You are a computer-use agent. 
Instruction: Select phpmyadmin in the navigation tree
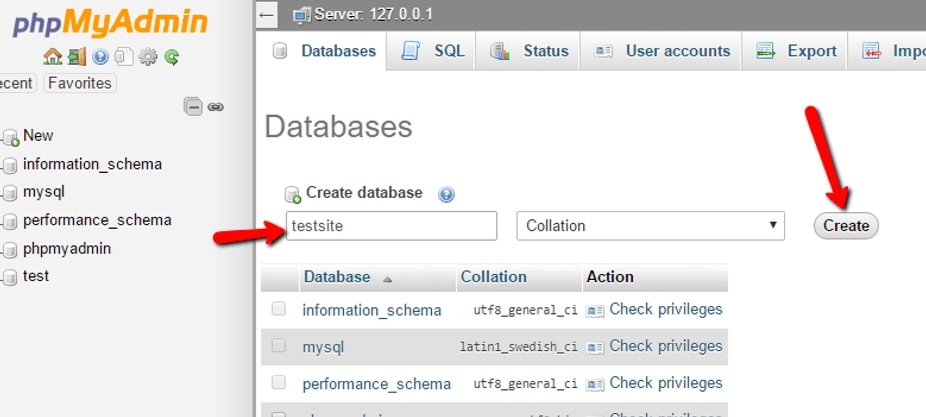pos(67,248)
